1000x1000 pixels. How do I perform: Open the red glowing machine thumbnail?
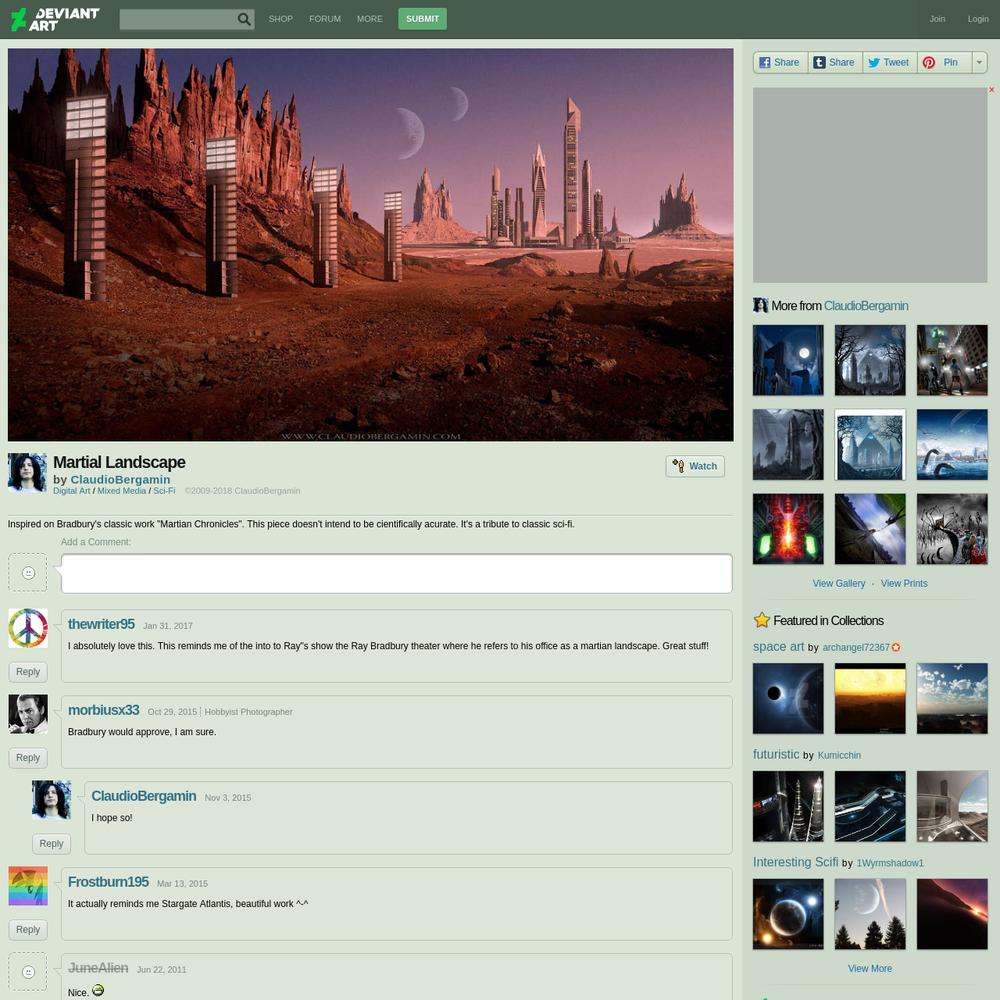[788, 529]
